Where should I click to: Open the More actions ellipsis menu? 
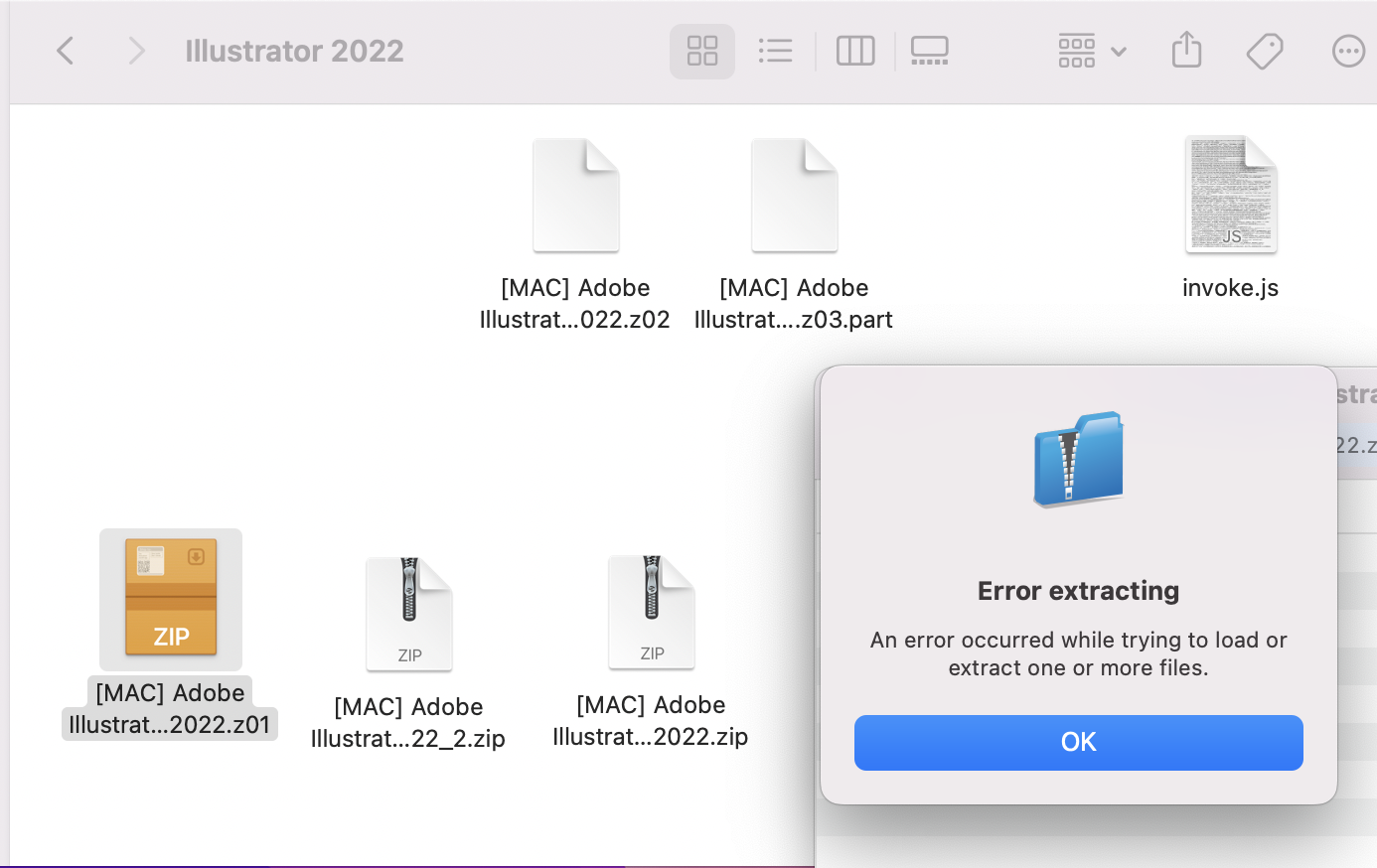click(x=1348, y=51)
